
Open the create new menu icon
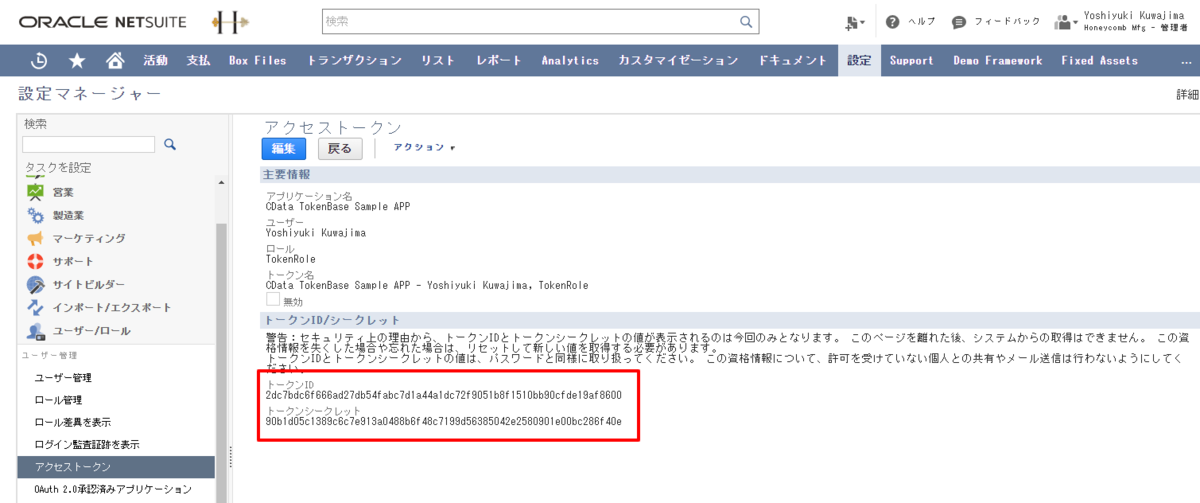pos(854,22)
